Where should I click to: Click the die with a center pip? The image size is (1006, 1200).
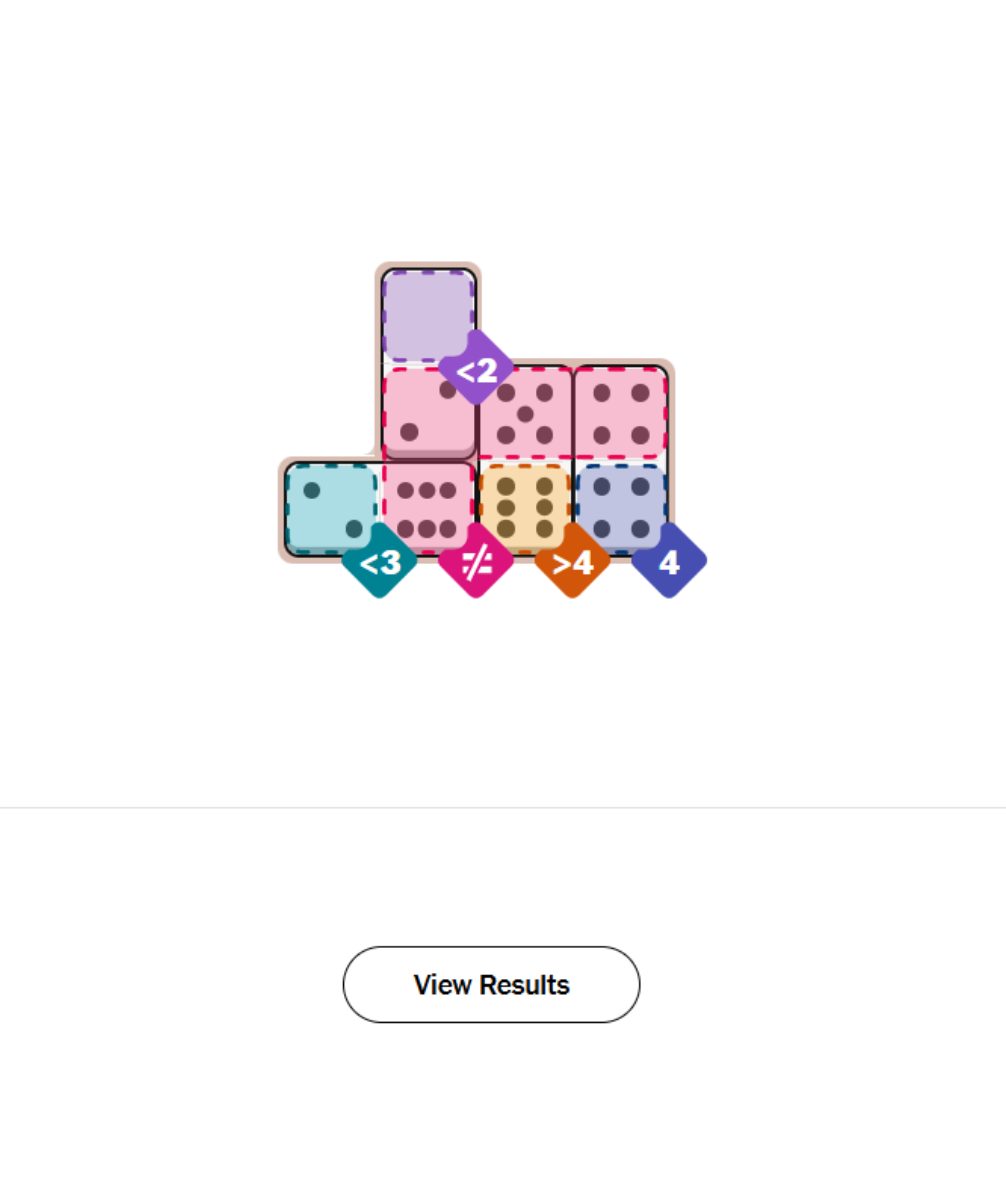click(525, 413)
